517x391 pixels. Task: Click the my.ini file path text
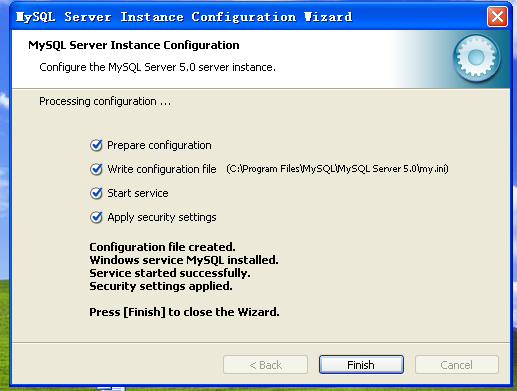337,169
